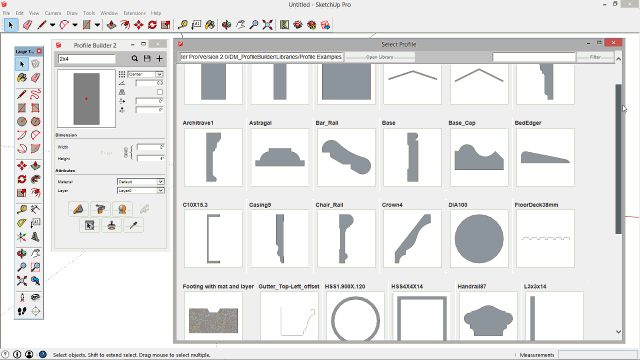
Task: Toggle the width-height chain link lock
Action: (x=126, y=153)
